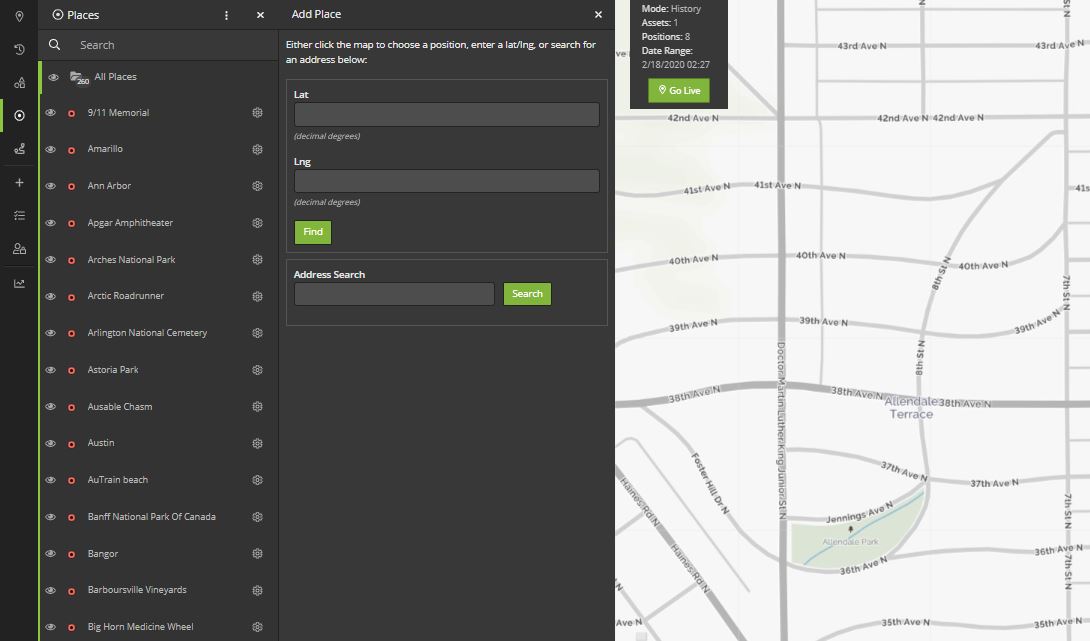Open the checklist icon in left sidebar
Image resolution: width=1090 pixels, height=641 pixels.
(19, 216)
